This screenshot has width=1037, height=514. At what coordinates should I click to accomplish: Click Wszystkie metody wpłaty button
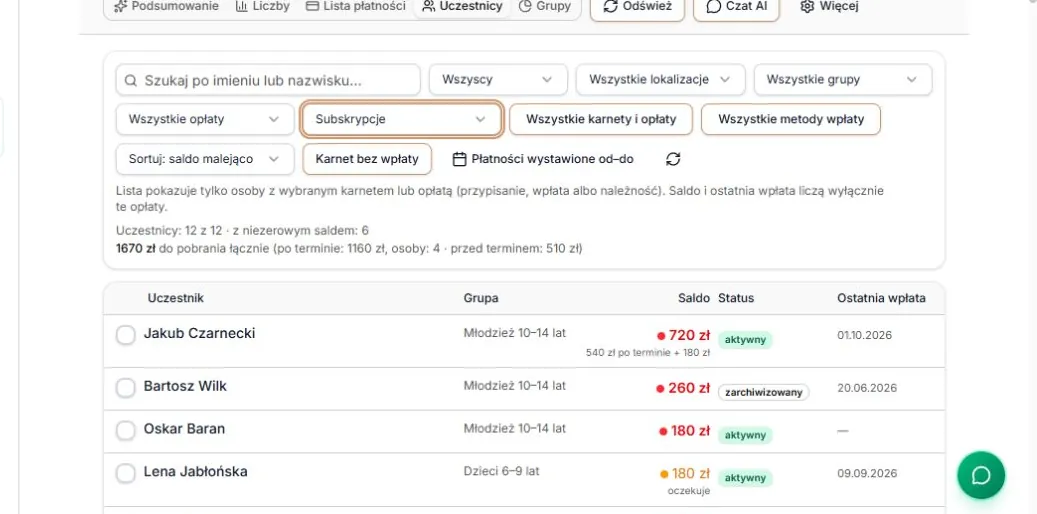coord(791,120)
